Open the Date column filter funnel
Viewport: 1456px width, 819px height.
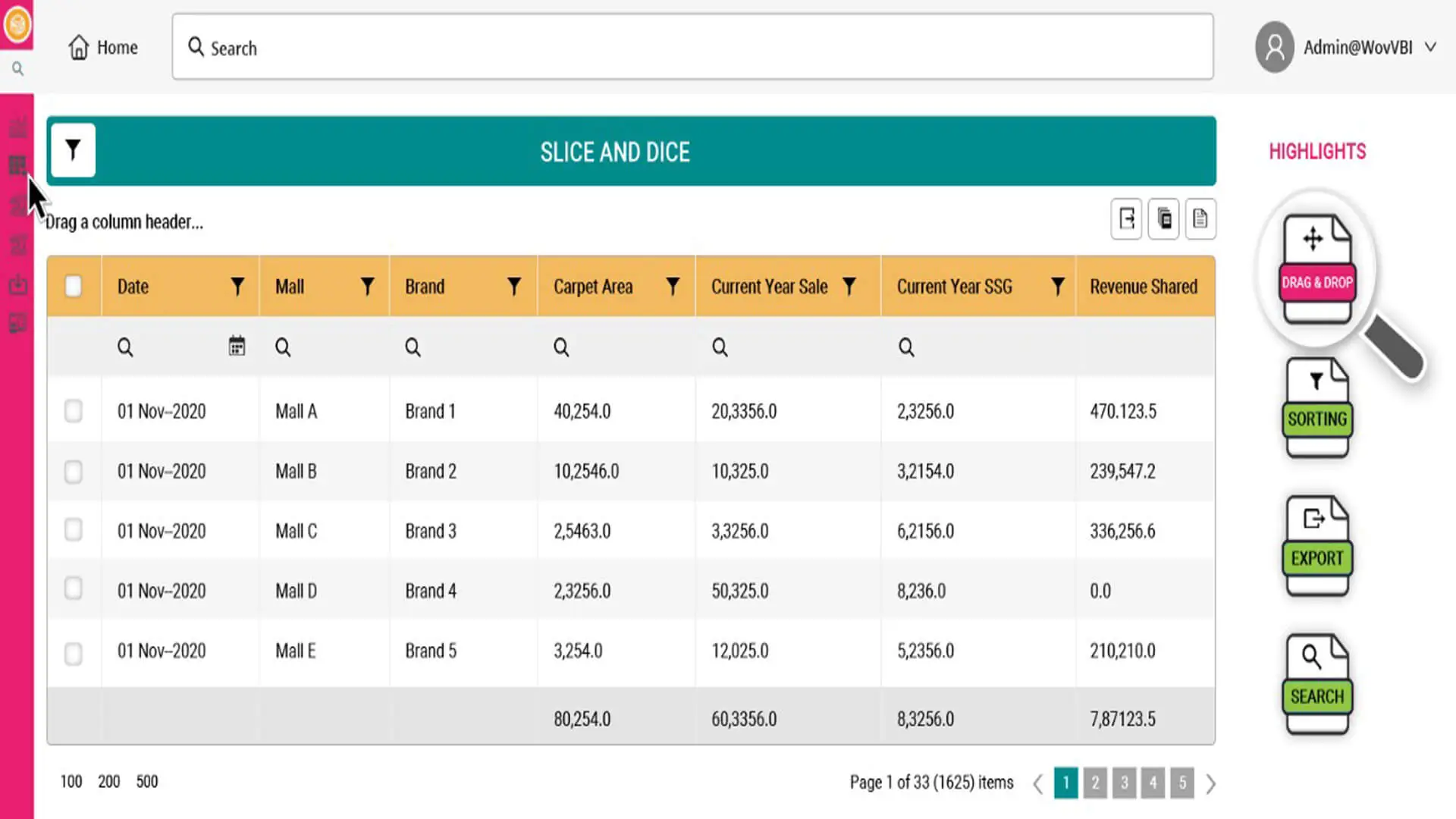tap(237, 286)
